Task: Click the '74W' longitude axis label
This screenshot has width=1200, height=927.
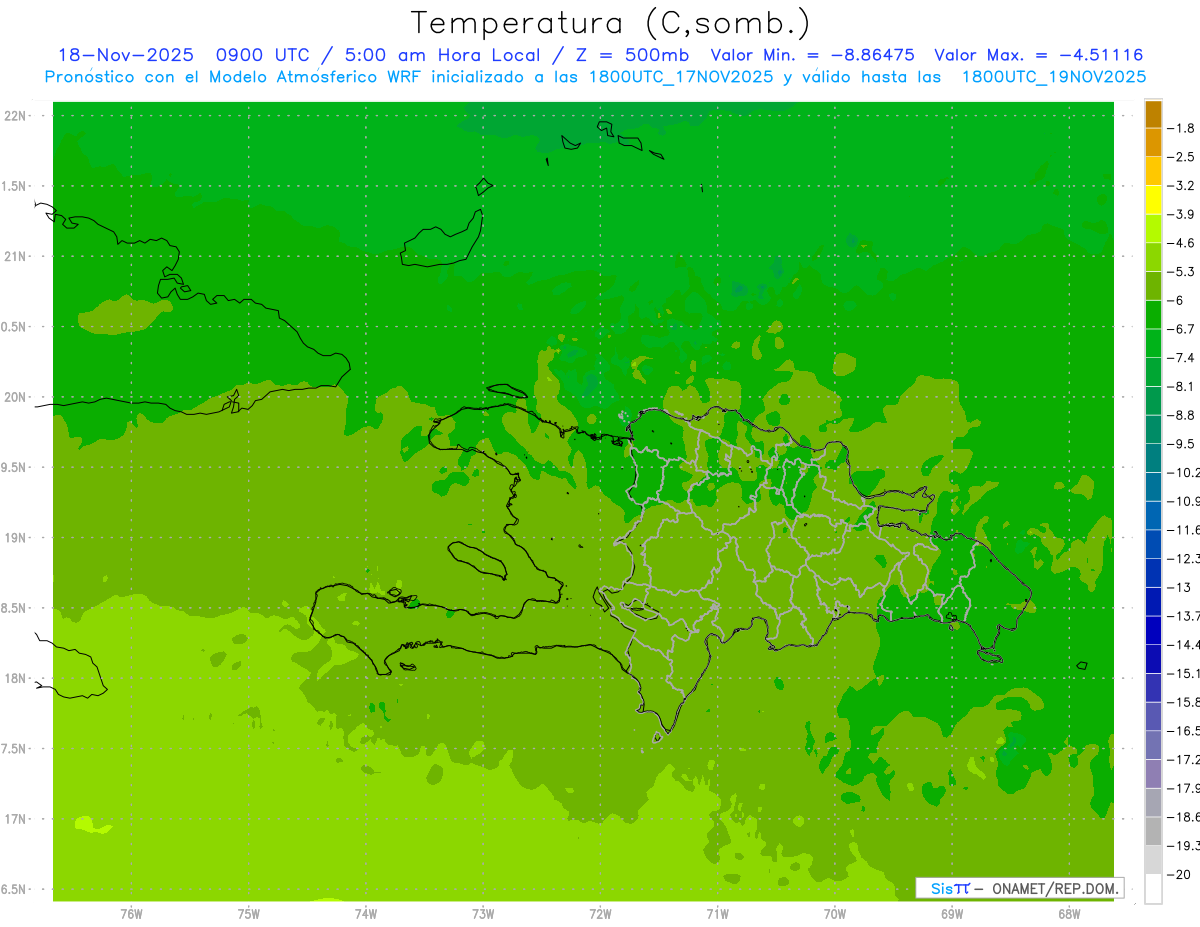Action: 366,914
